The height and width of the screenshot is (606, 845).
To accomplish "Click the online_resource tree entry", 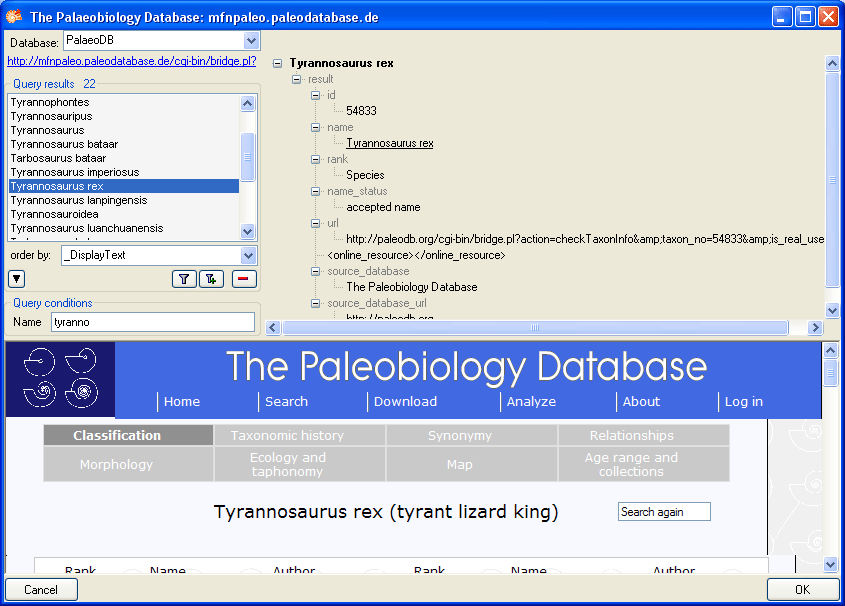I will 416,255.
